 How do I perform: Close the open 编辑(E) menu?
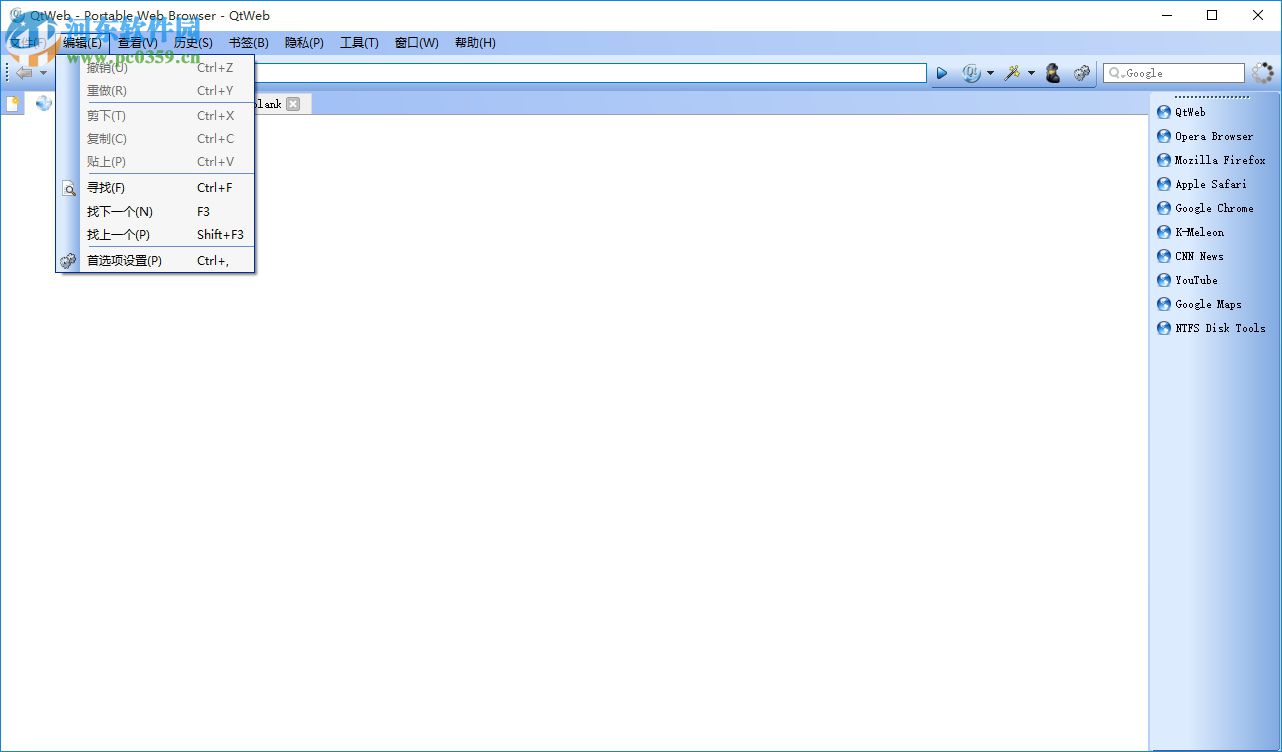pyautogui.click(x=82, y=43)
